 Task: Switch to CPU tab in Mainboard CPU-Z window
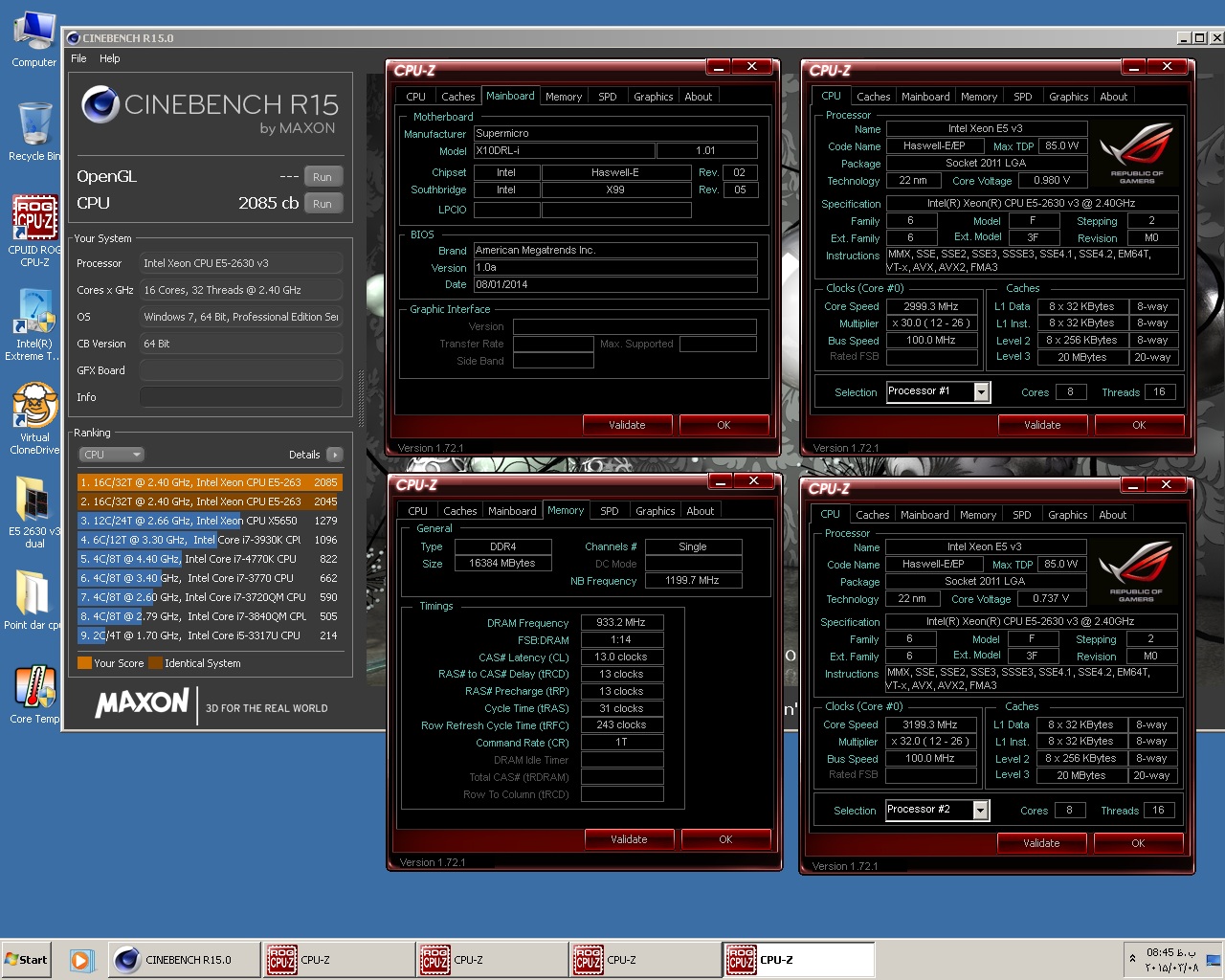415,97
